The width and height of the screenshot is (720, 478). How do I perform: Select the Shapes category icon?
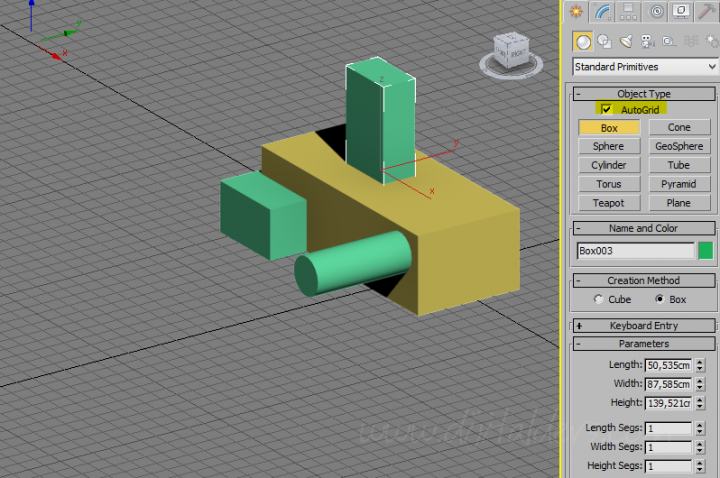point(604,41)
